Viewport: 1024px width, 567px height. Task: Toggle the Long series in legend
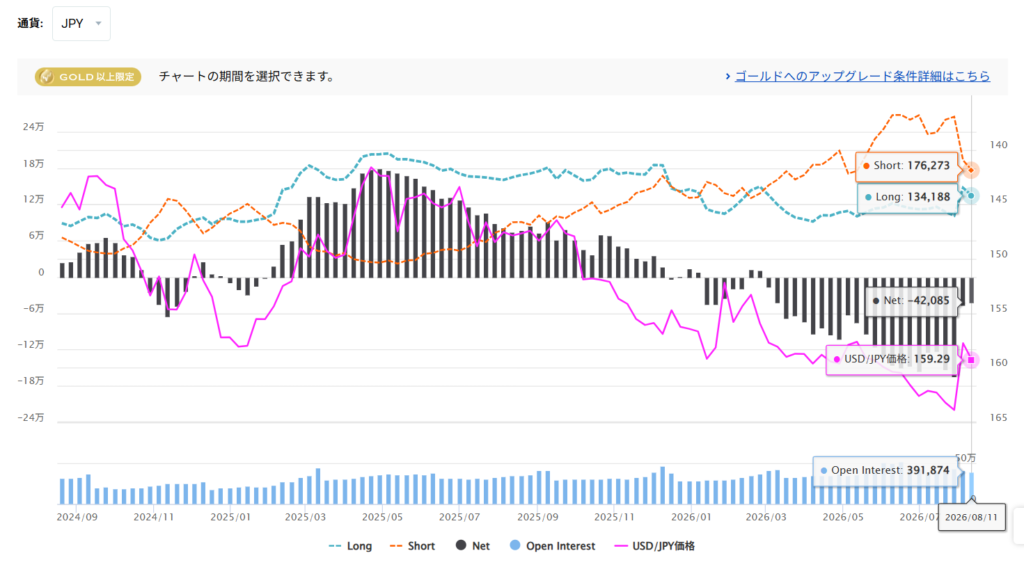(351, 546)
